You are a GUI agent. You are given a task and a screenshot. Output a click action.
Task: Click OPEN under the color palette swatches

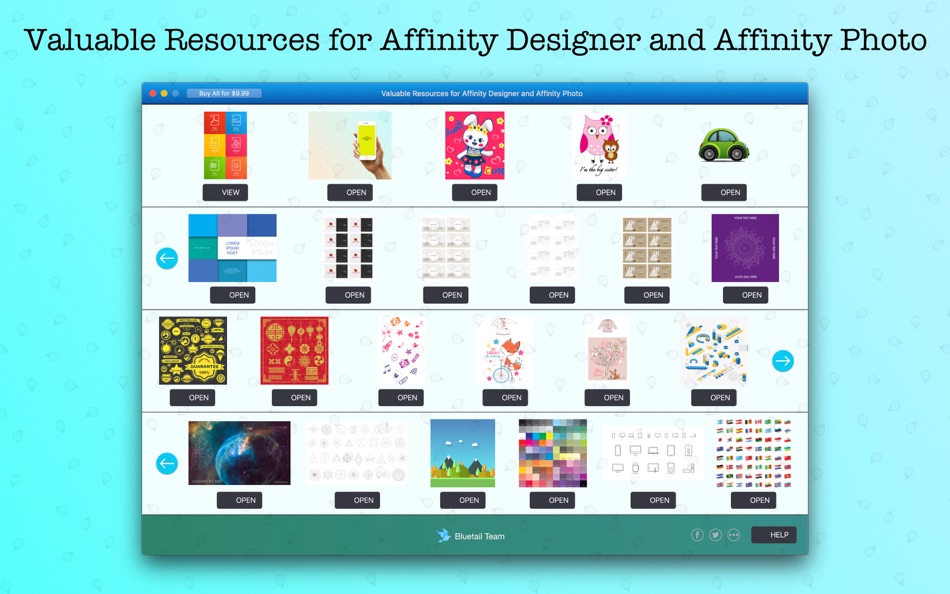pyautogui.click(x=553, y=500)
